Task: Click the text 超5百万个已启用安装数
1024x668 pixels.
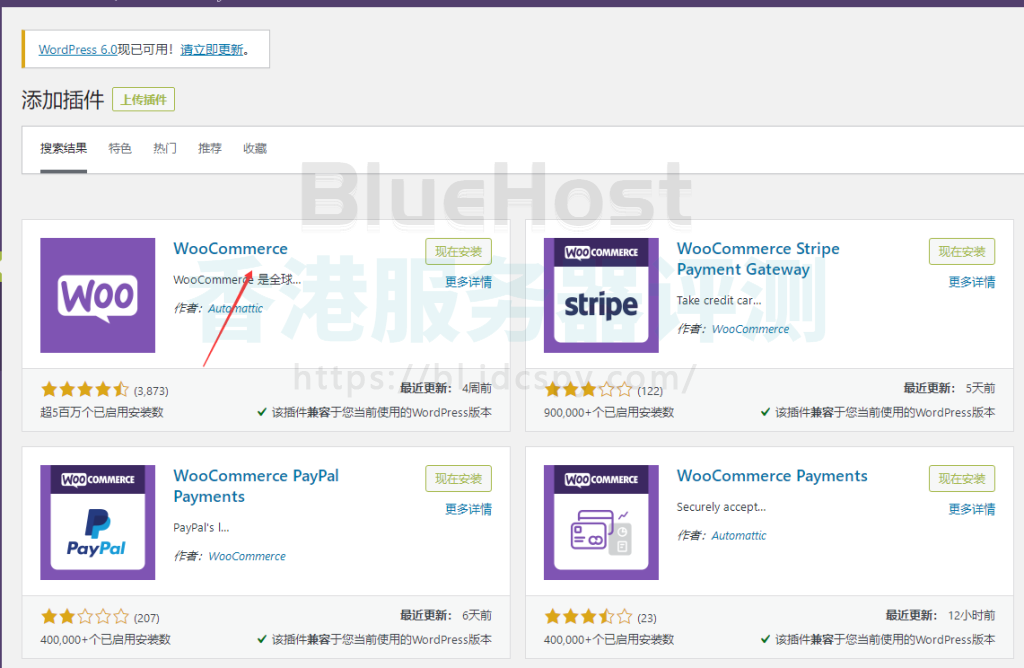Action: click(x=102, y=413)
